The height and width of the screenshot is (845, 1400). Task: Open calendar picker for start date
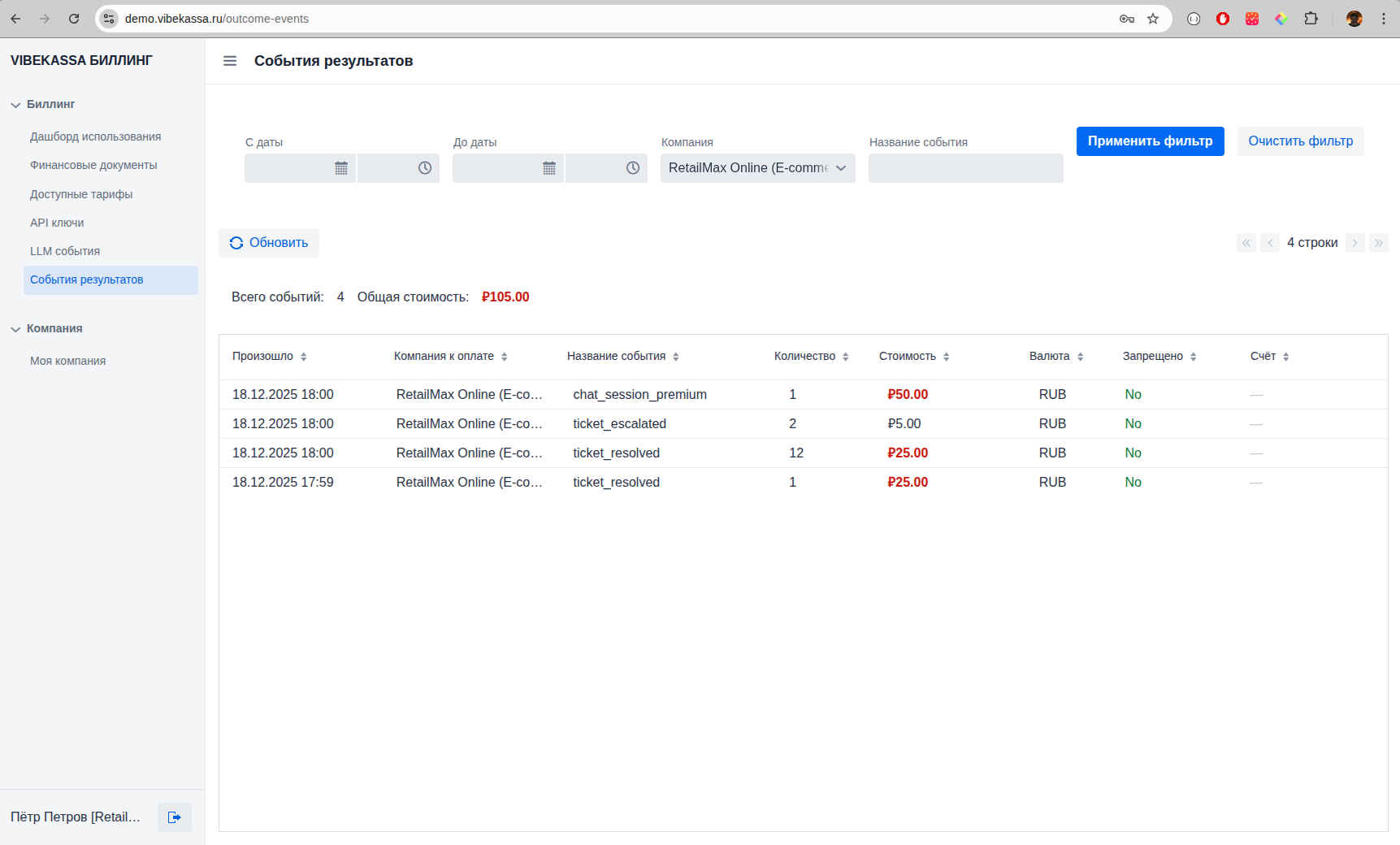[341, 168]
